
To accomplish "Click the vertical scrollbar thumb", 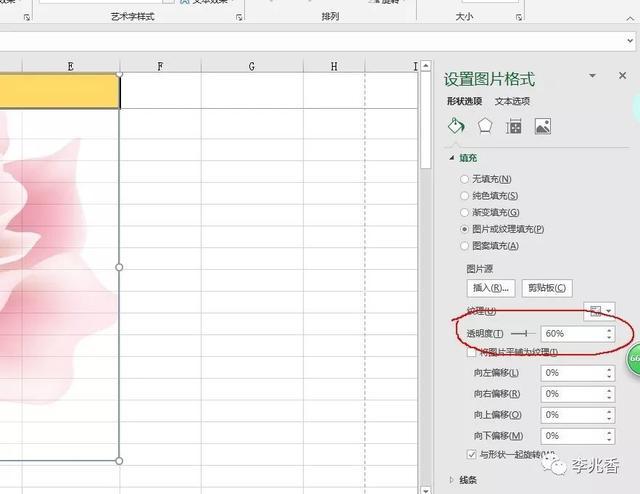I will click(425, 119).
